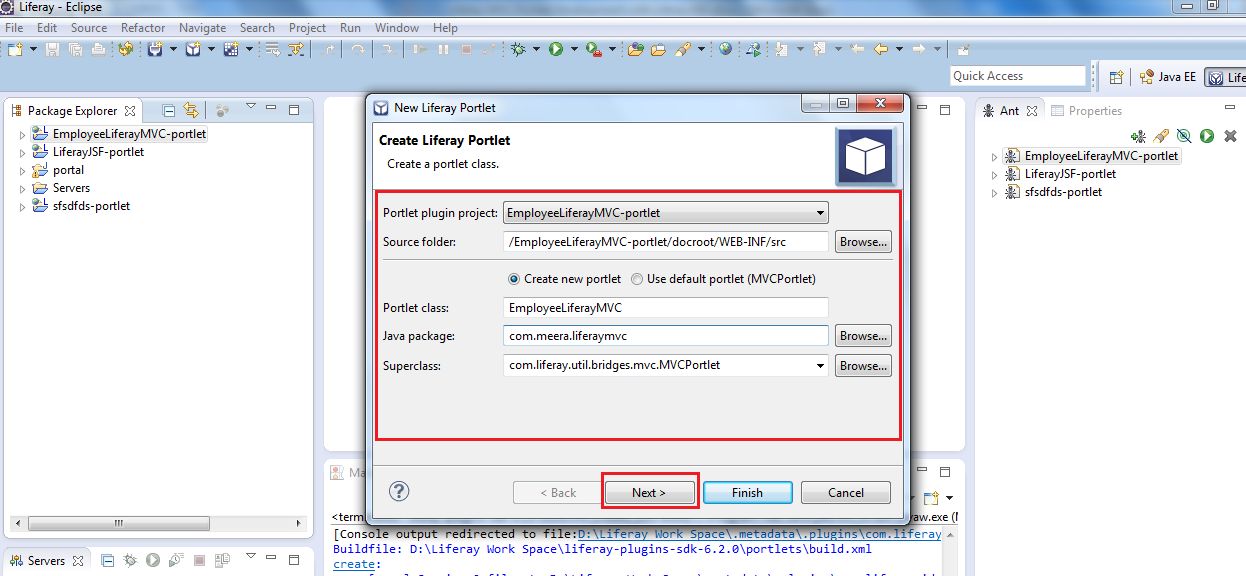This screenshot has height=576, width=1246.
Task: Click the Next button in the wizard
Action: pyautogui.click(x=650, y=492)
